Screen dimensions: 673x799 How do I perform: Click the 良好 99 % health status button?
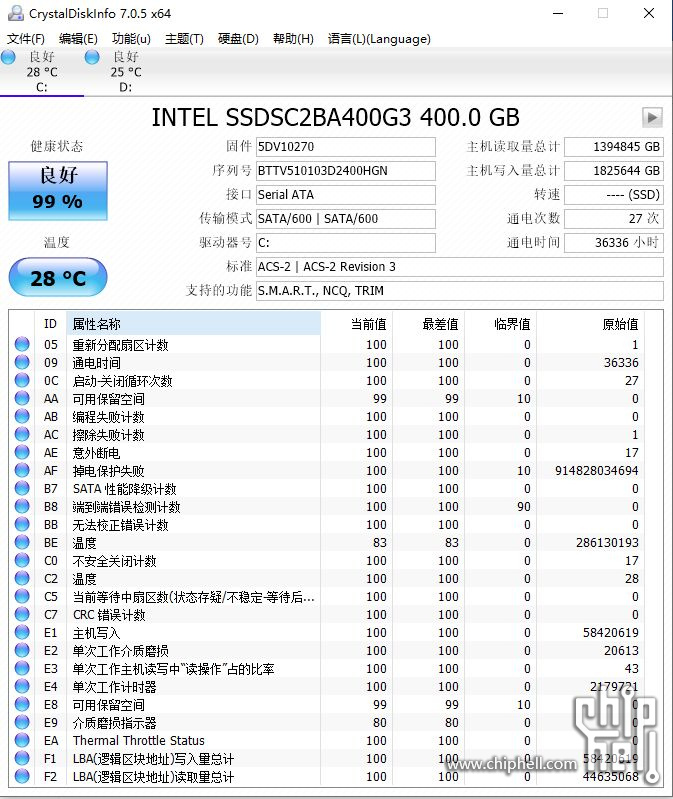(x=58, y=191)
